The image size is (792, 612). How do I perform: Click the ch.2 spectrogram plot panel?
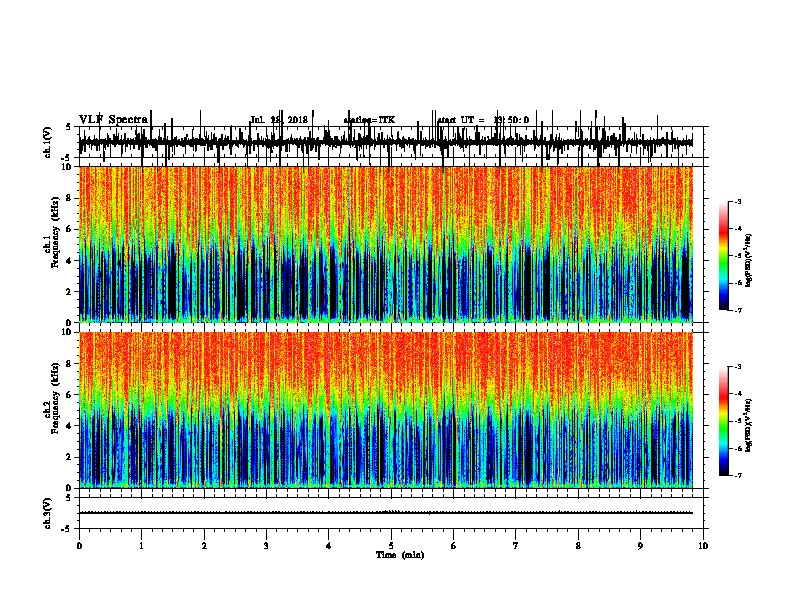[385, 410]
